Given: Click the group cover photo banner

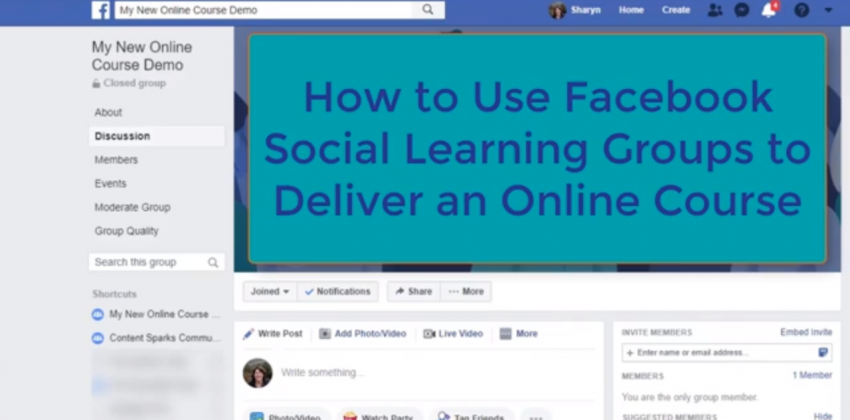Looking at the screenshot, I should [x=537, y=149].
